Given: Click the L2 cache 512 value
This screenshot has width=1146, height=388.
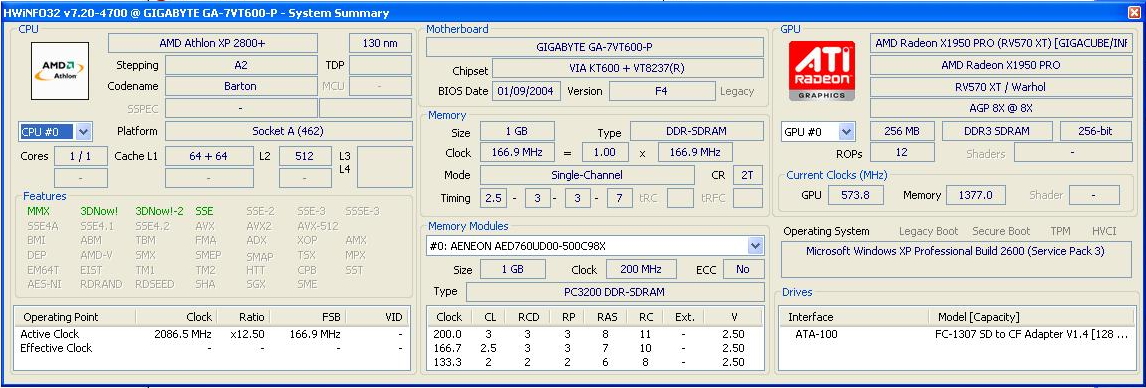Looking at the screenshot, I should pos(305,156).
